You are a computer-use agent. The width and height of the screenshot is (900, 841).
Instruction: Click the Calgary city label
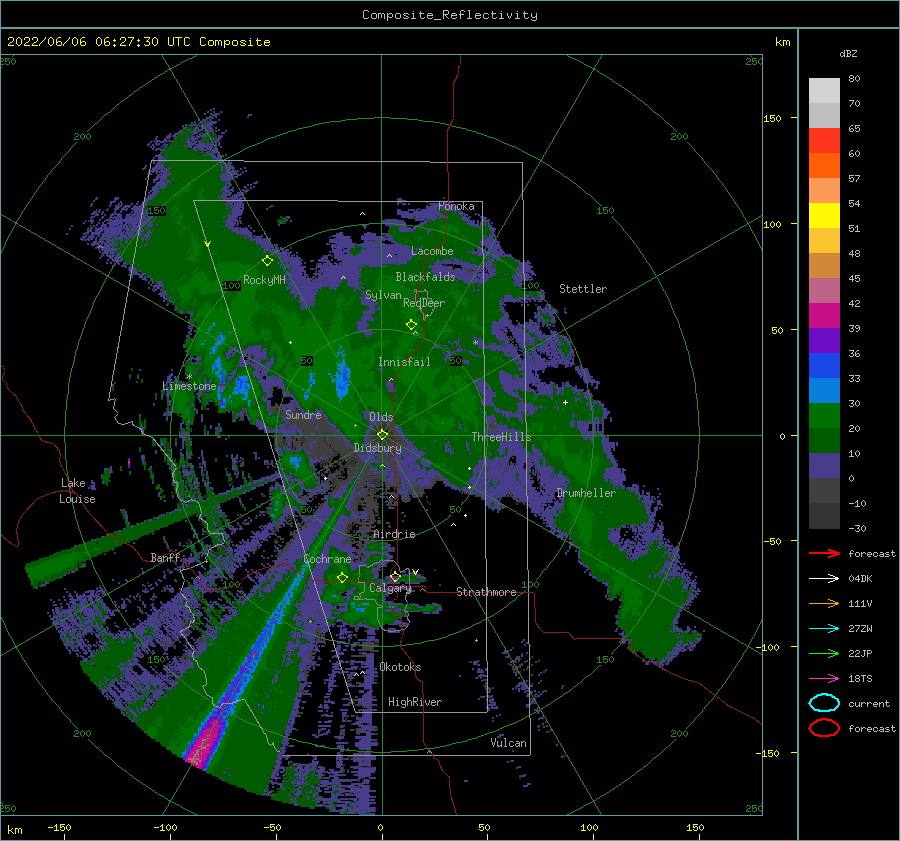pos(390,588)
